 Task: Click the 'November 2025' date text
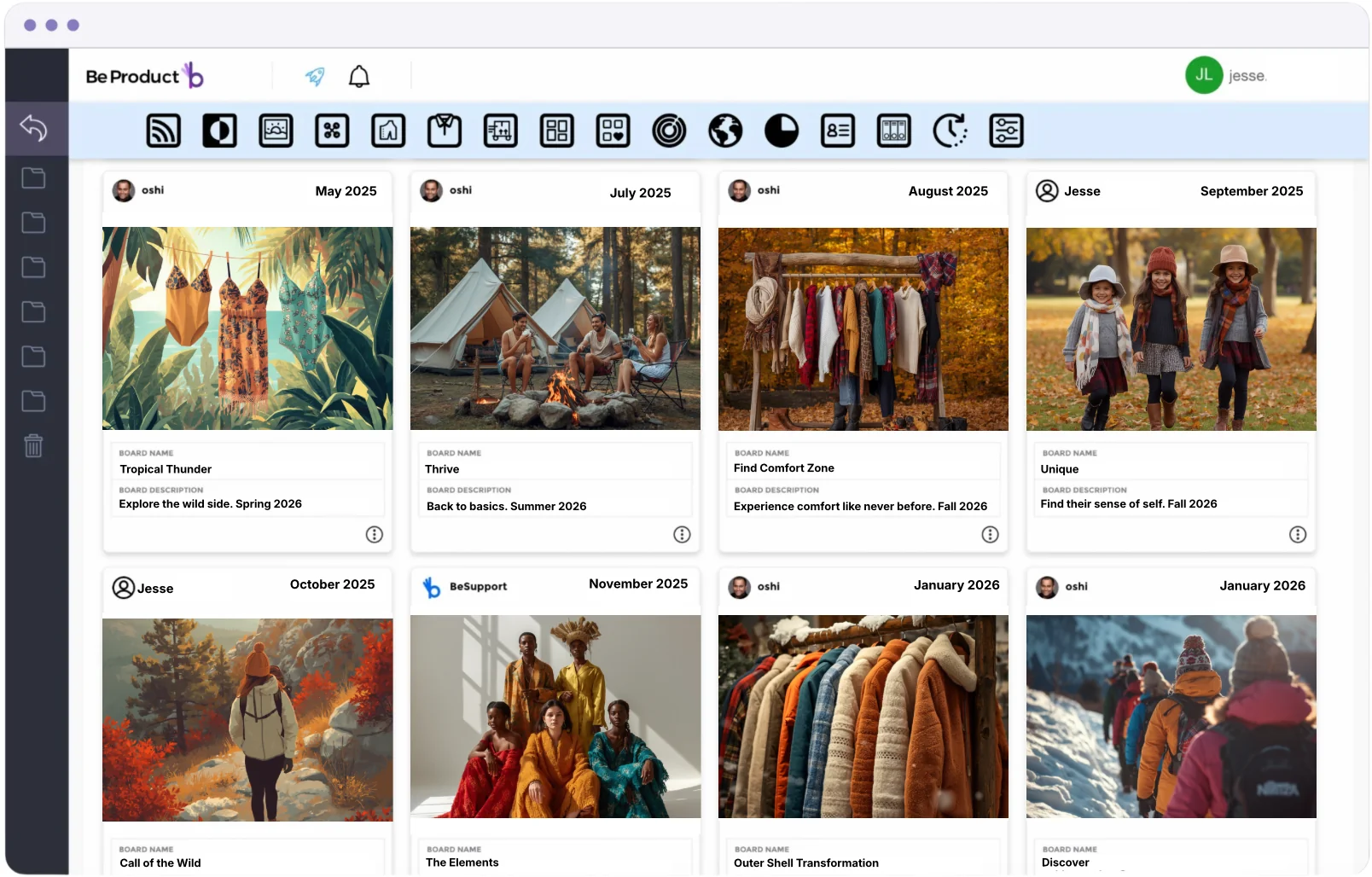coord(638,584)
